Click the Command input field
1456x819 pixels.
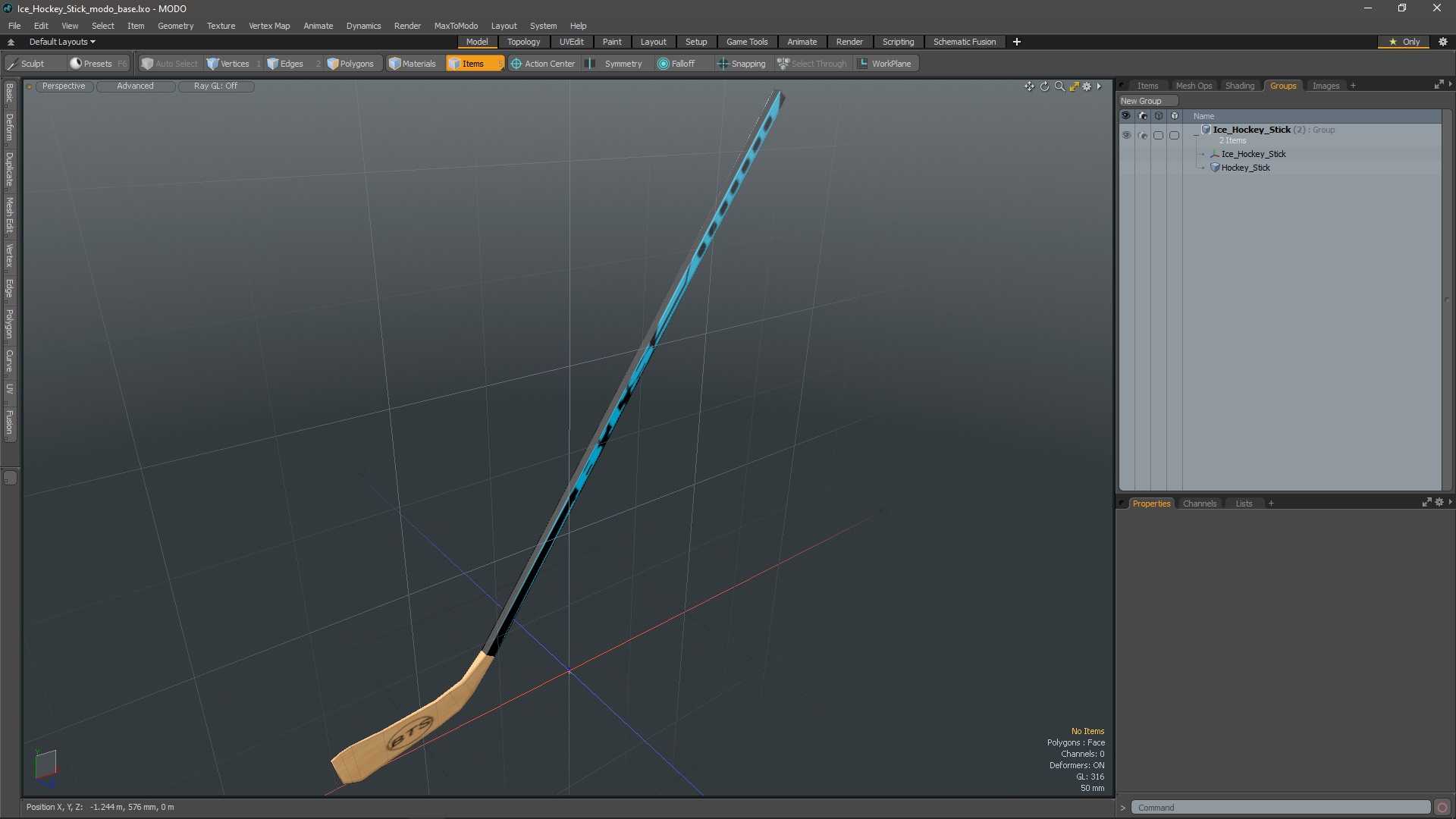pos(1280,808)
